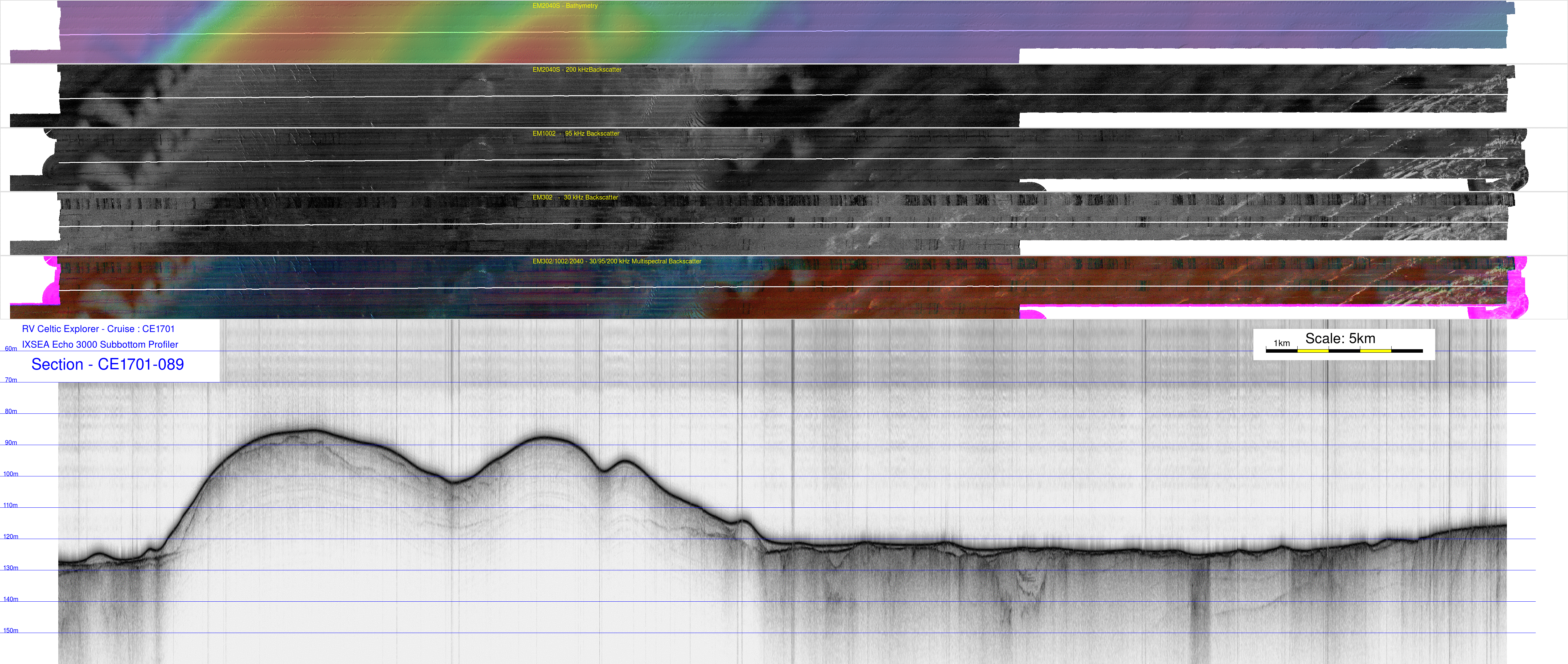
Task: Click the highest seabed mound crest
Action: tap(312, 431)
